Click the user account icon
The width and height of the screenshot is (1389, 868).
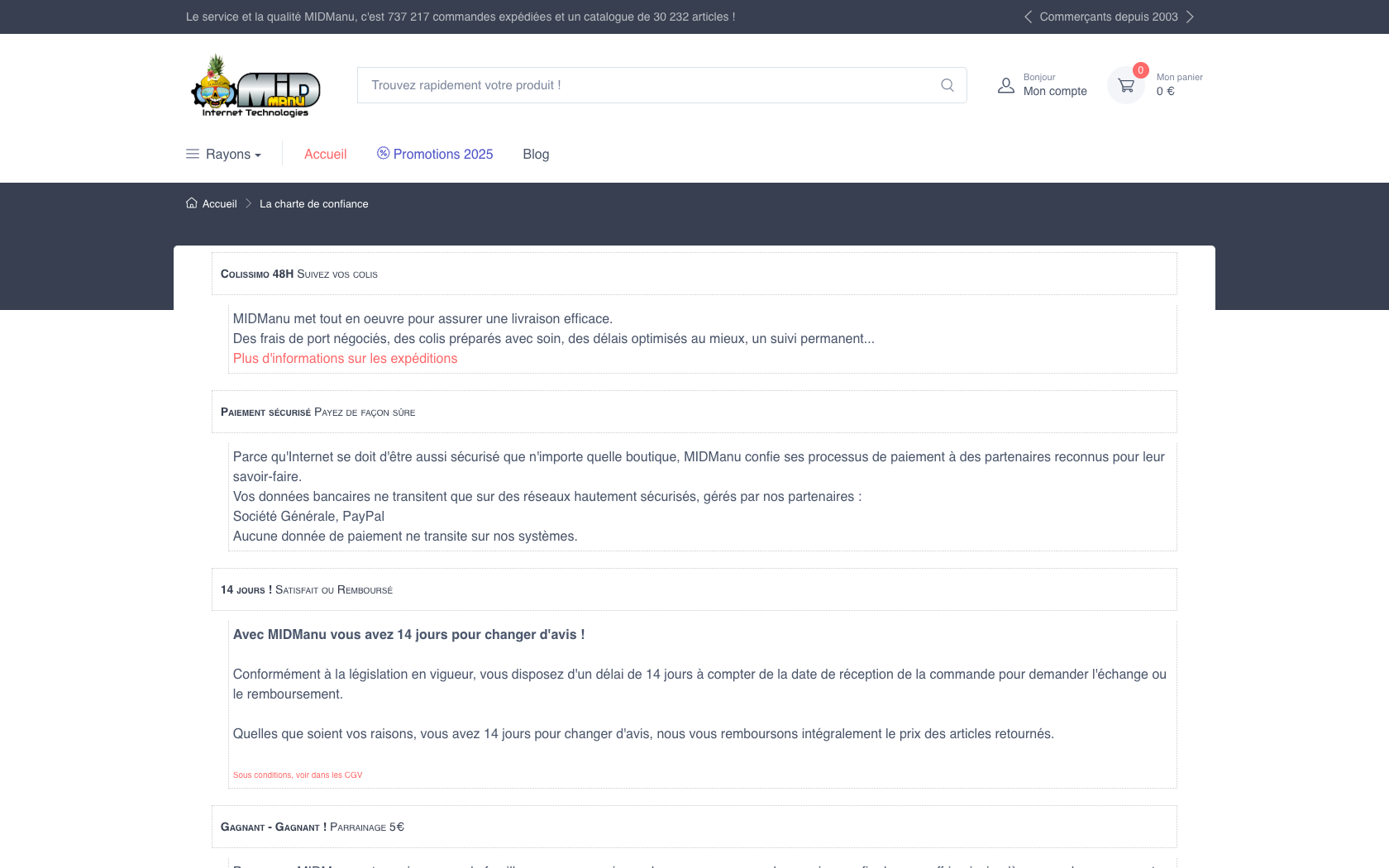pyautogui.click(x=1005, y=85)
